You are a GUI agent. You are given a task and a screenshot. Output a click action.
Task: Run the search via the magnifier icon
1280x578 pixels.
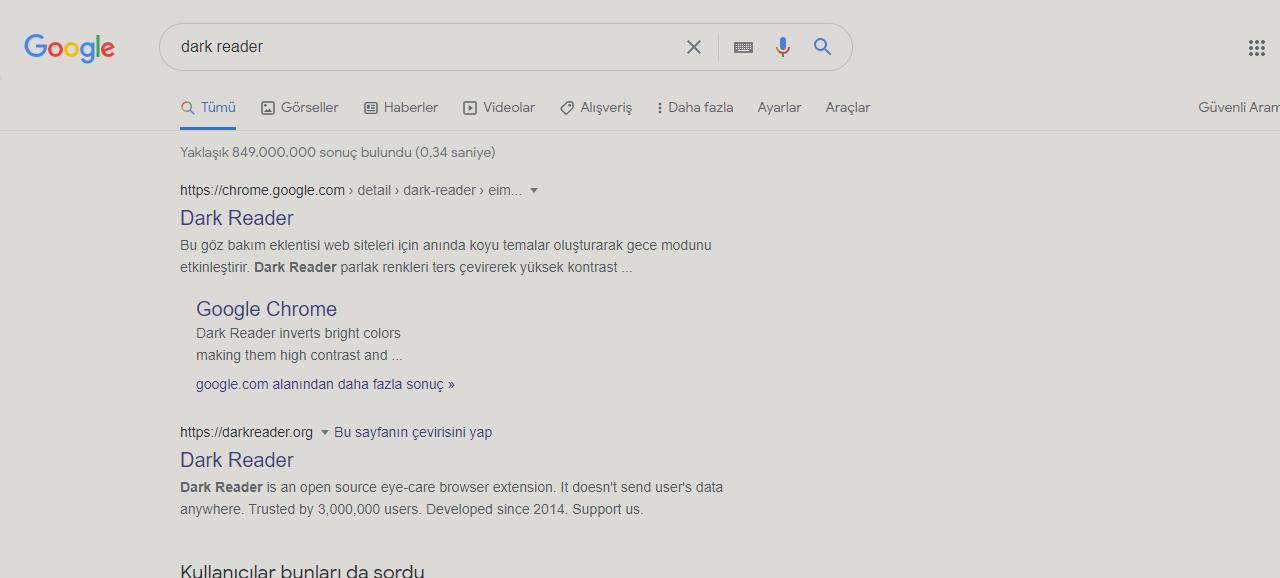(823, 47)
